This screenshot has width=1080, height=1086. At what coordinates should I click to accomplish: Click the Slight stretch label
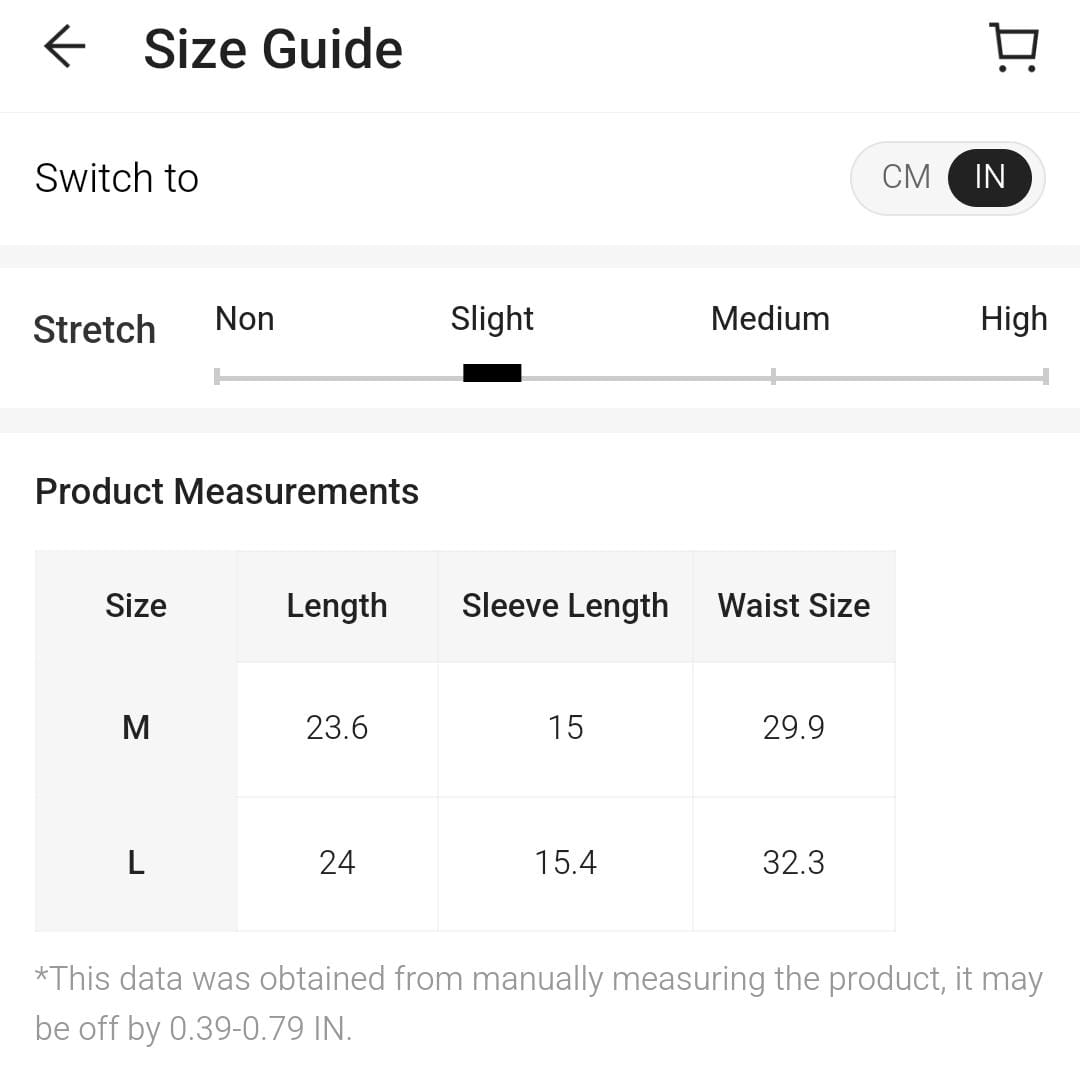[x=492, y=319]
